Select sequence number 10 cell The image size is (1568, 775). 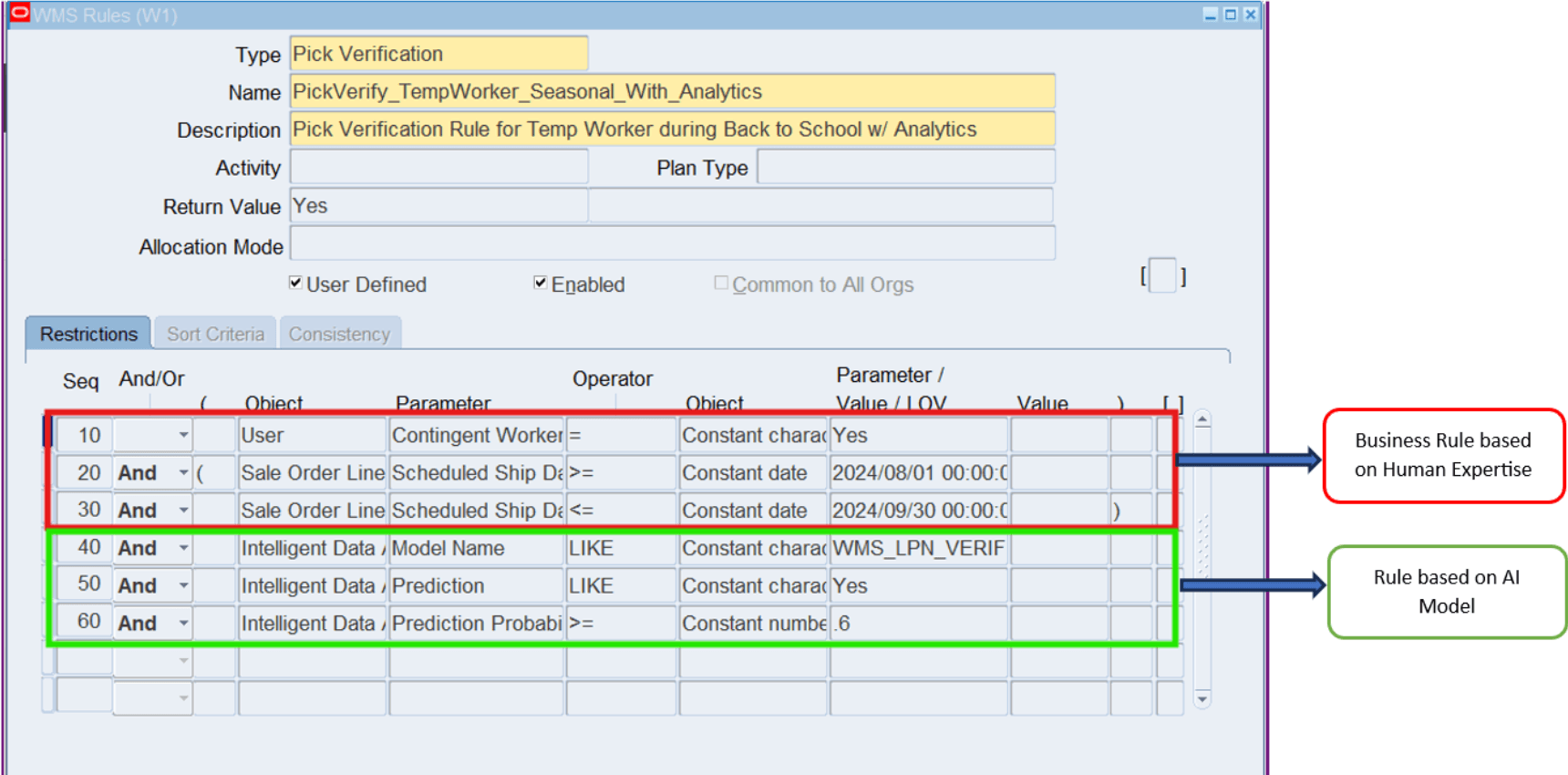[x=84, y=435]
